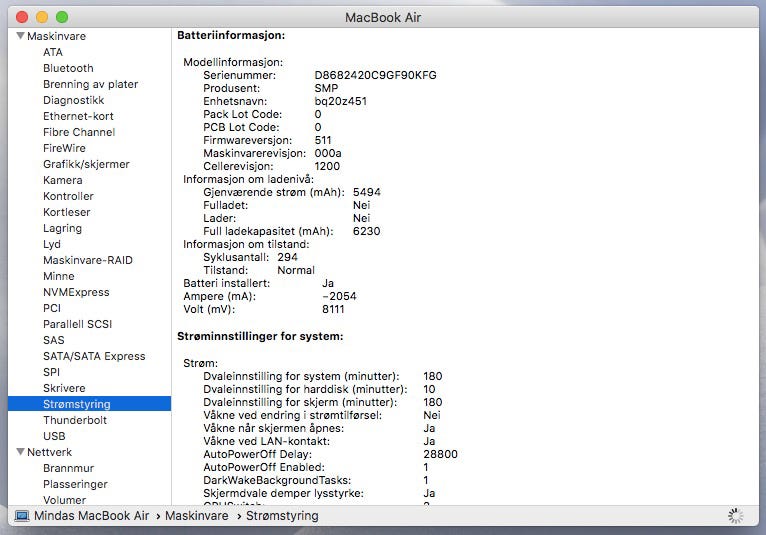Click Cellerevisjon value 1200

pyautogui.click(x=327, y=166)
